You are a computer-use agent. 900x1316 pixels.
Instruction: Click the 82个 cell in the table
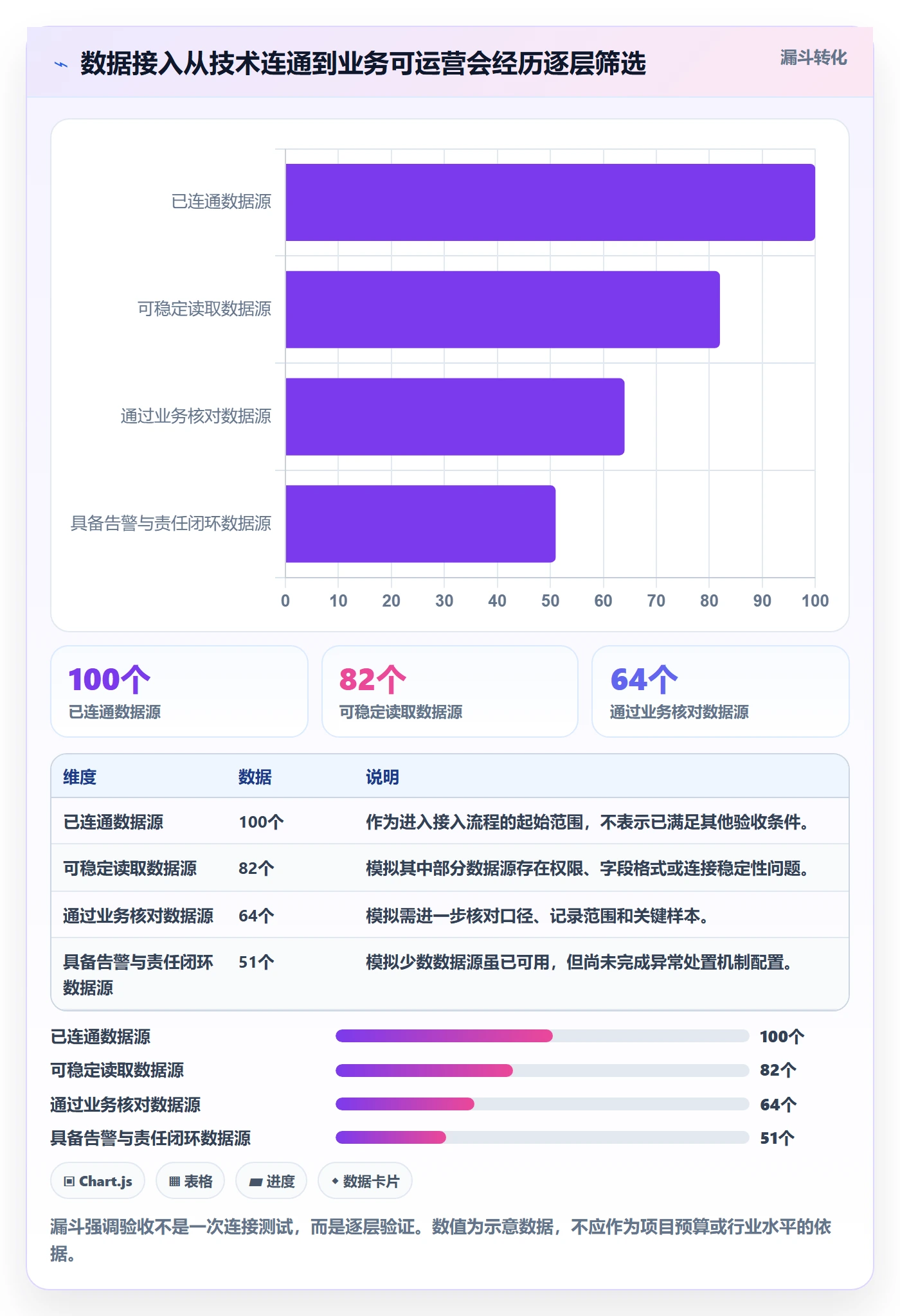(x=256, y=868)
